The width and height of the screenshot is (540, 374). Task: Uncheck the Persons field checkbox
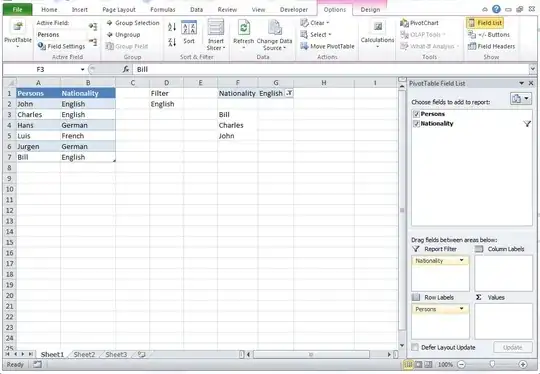click(x=416, y=114)
